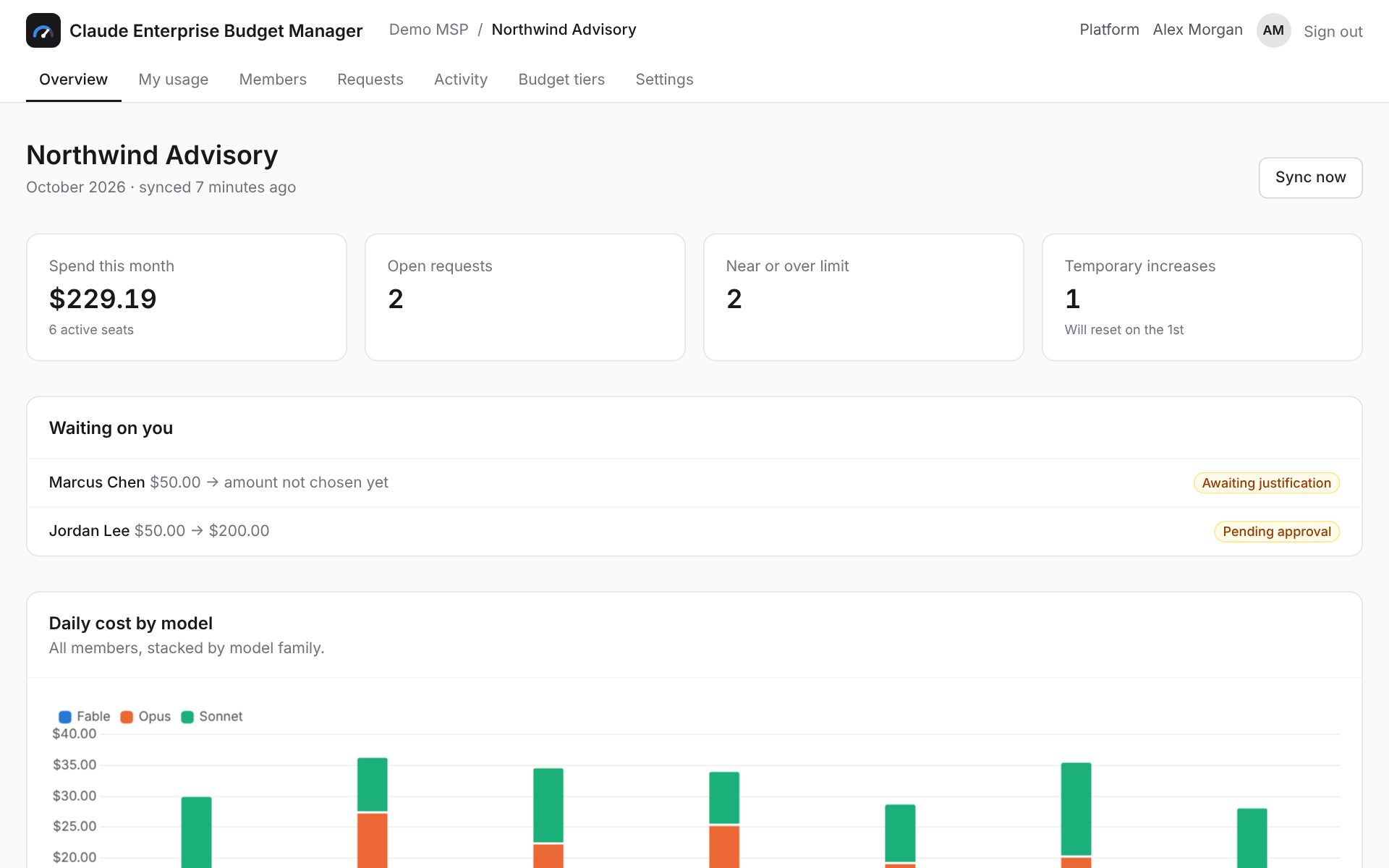The height and width of the screenshot is (868, 1389).
Task: Click the $40.00 axis label
Action: pyautogui.click(x=75, y=733)
